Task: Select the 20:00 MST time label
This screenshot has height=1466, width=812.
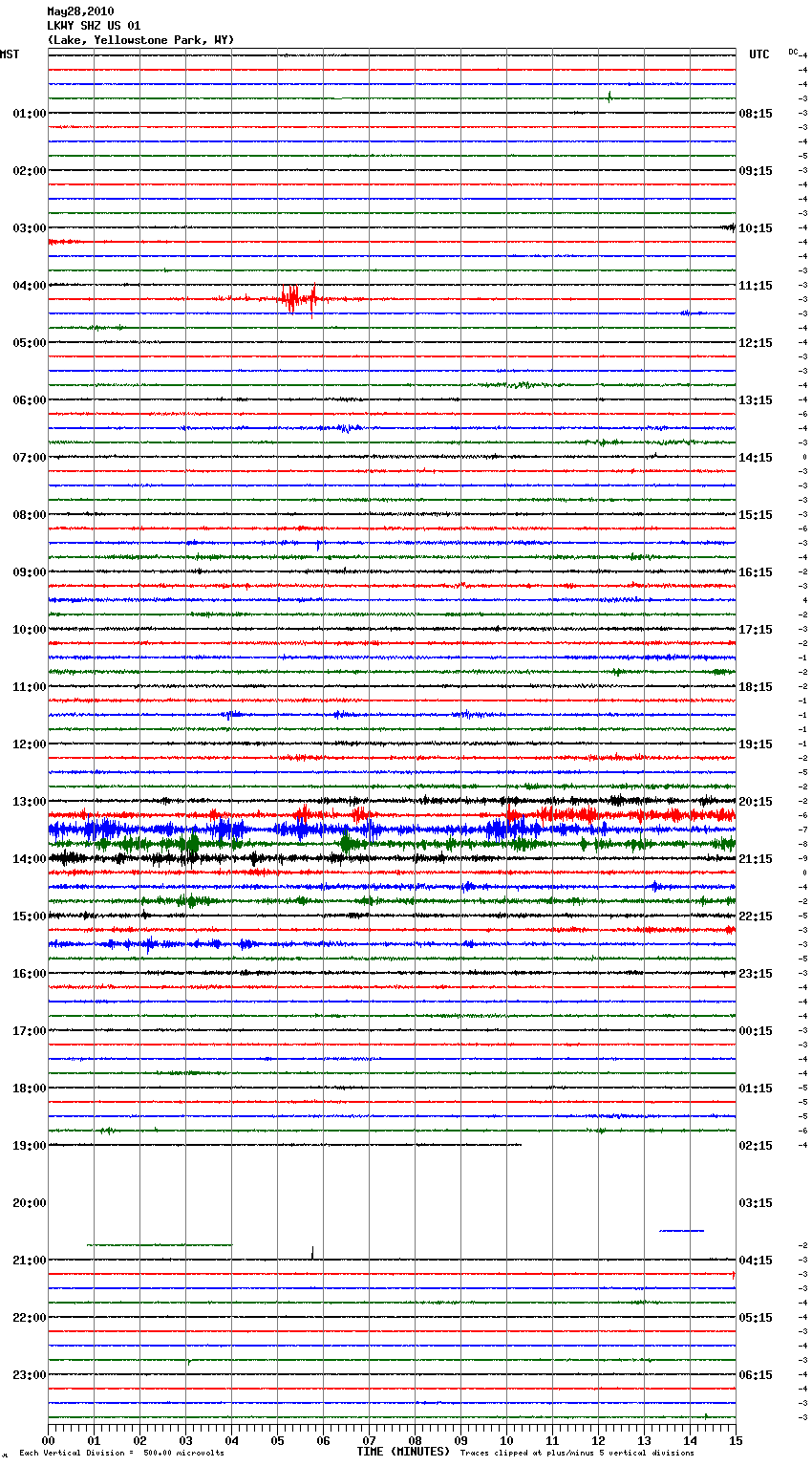Action: coord(29,1203)
